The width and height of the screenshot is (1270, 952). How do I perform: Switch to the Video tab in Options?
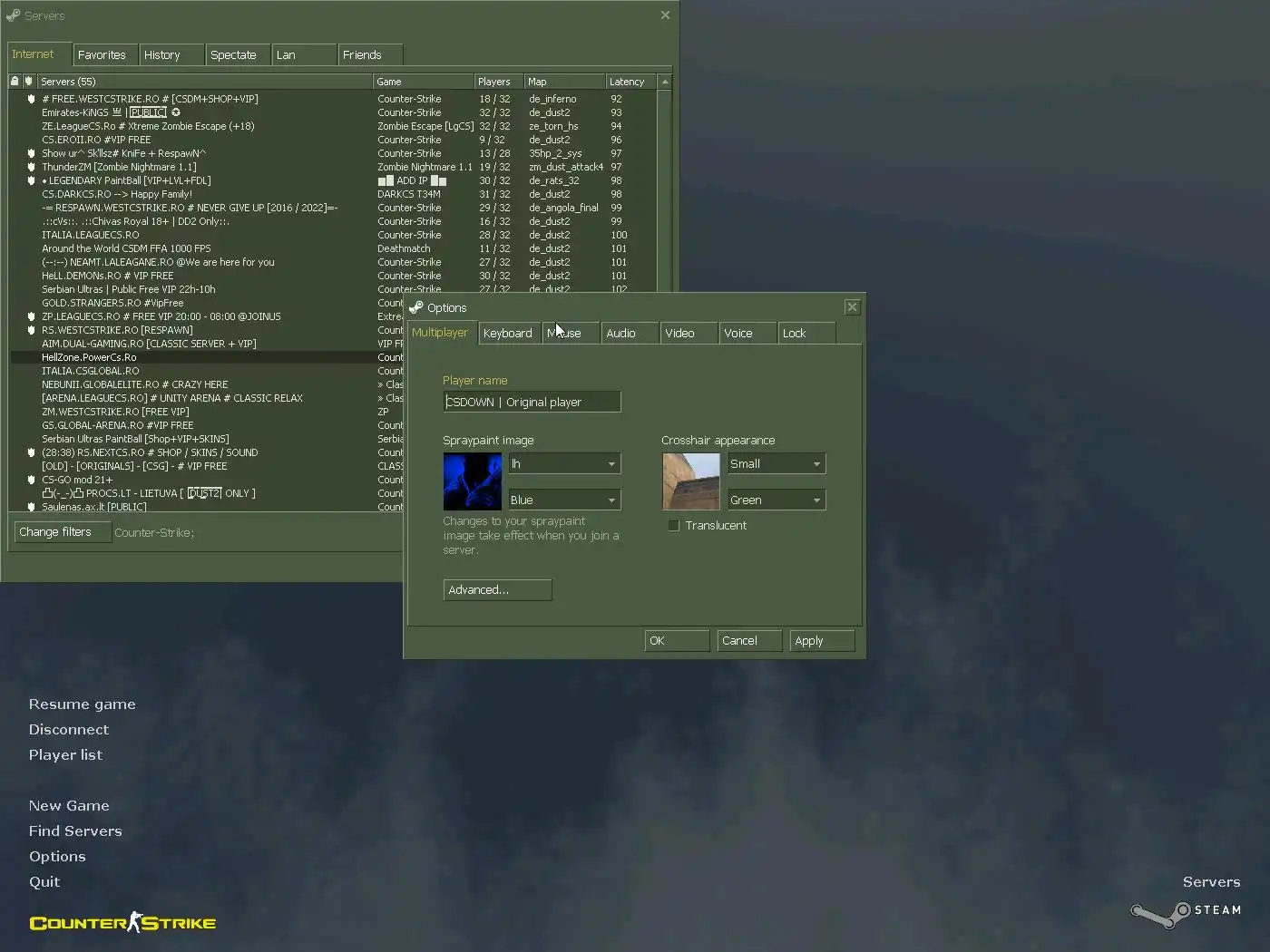pyautogui.click(x=689, y=333)
